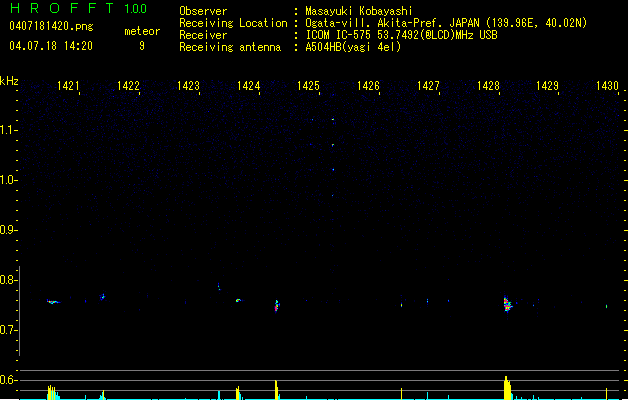The image size is (629, 400).
Task: Click the tallest yellow power bar after 1428
Action: pos(507,388)
